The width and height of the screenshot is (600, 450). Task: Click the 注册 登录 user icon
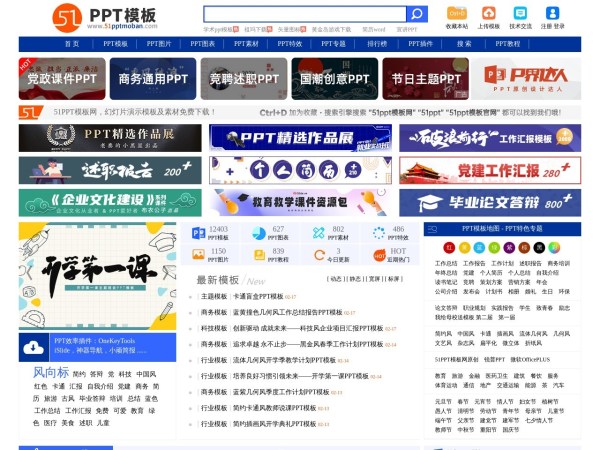point(552,13)
